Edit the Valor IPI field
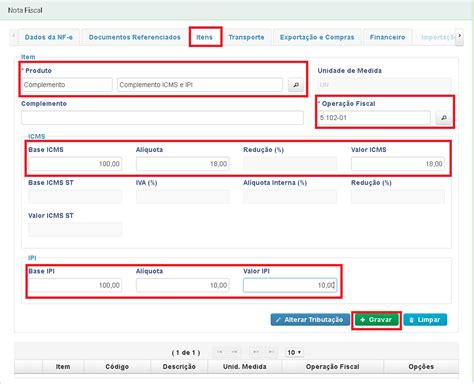Screen dimensions: 474x384 pyautogui.click(x=290, y=285)
